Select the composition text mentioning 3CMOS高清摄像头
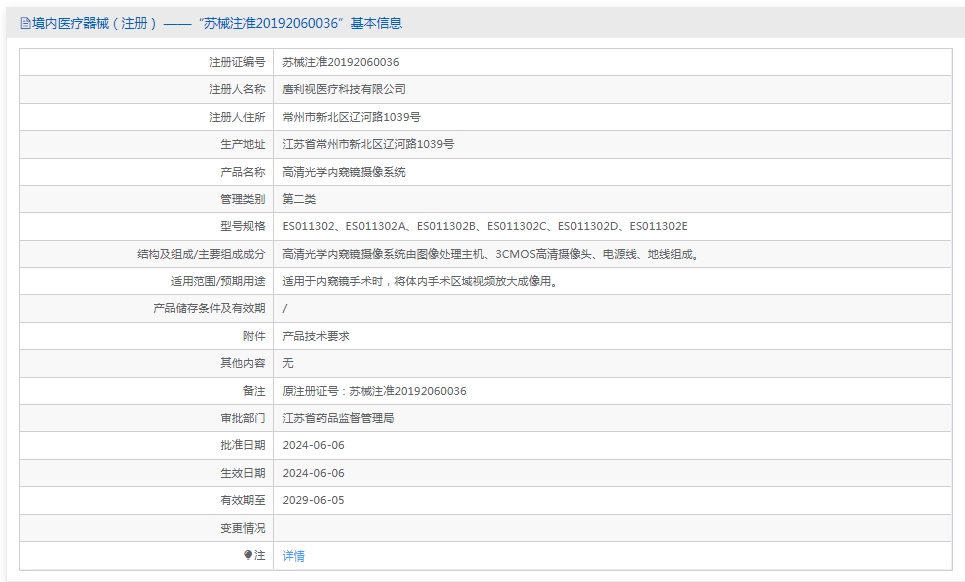This screenshot has width=965, height=582. pyautogui.click(x=492, y=254)
